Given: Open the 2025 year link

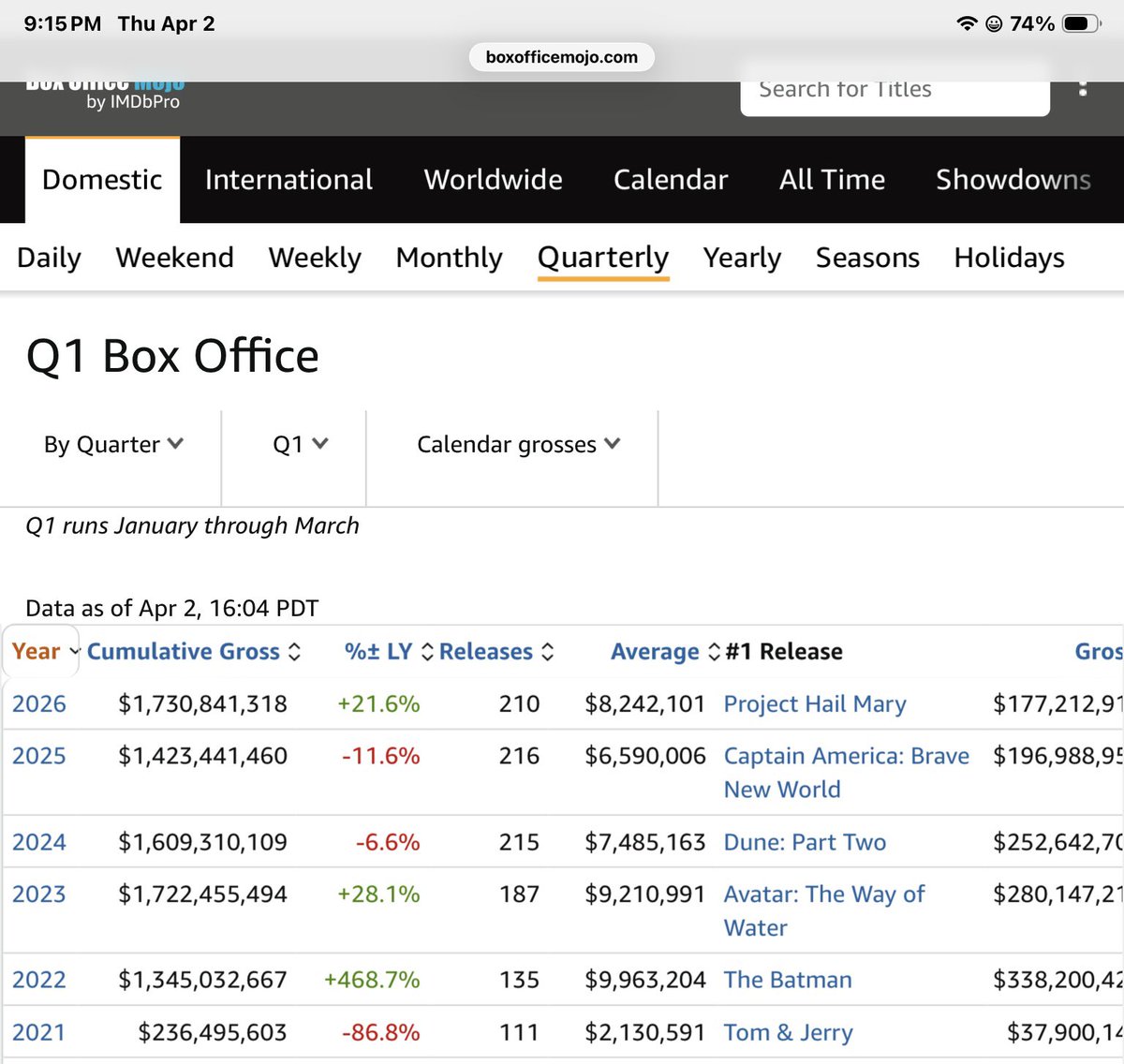Looking at the screenshot, I should 38,756.
